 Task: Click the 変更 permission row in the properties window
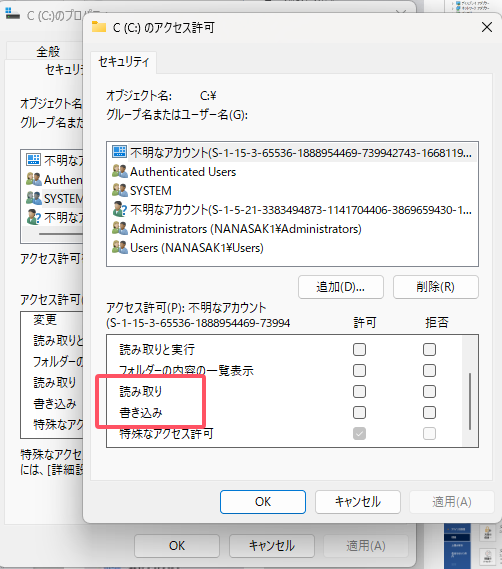[45, 320]
